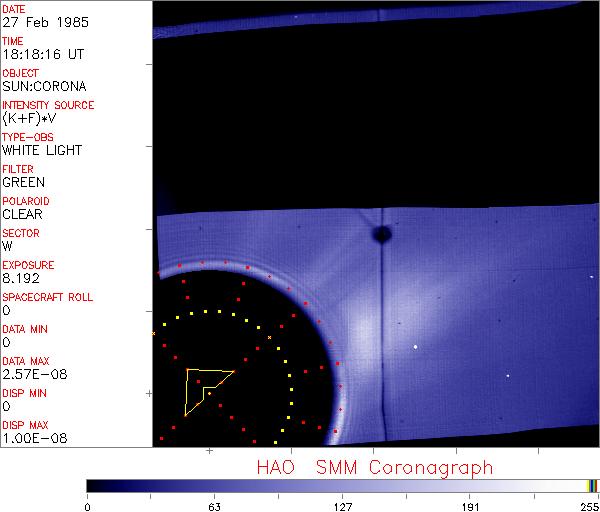This screenshot has width=600, height=512.
Task: Click the 1.00E-08 display max value
Action: tap(31, 439)
